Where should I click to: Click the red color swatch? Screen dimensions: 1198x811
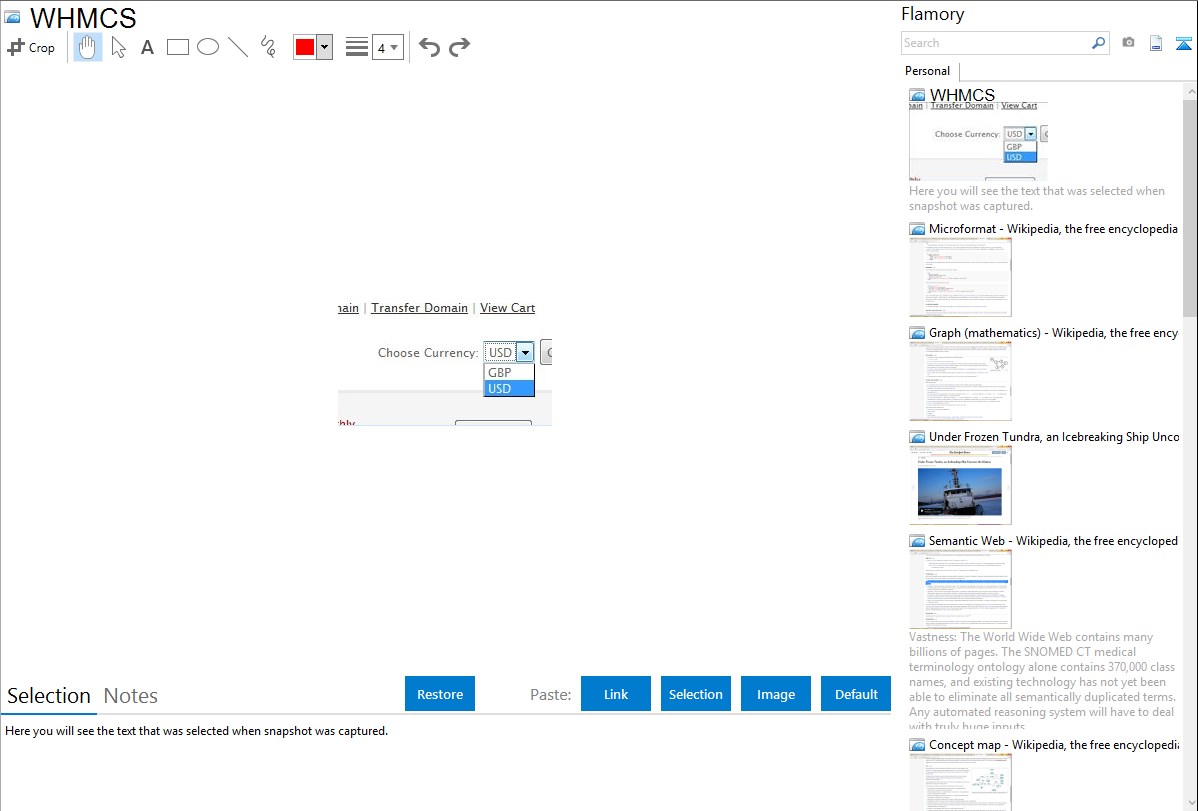point(304,47)
